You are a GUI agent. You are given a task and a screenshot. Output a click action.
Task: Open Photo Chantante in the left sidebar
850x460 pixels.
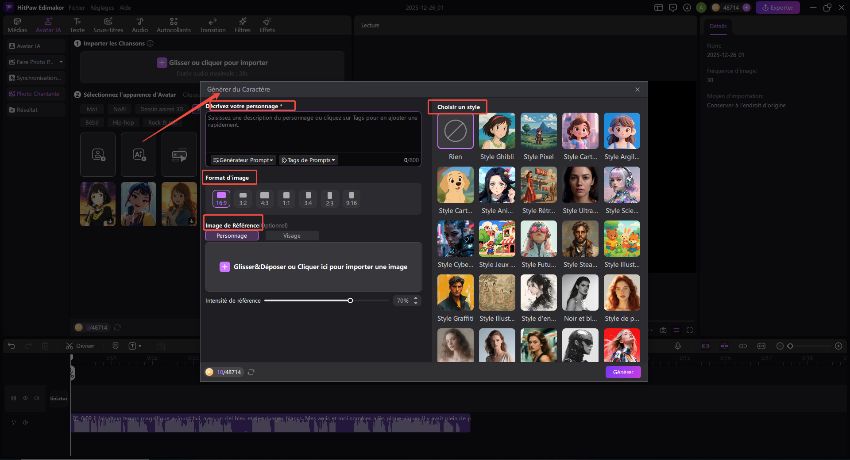[x=36, y=94]
